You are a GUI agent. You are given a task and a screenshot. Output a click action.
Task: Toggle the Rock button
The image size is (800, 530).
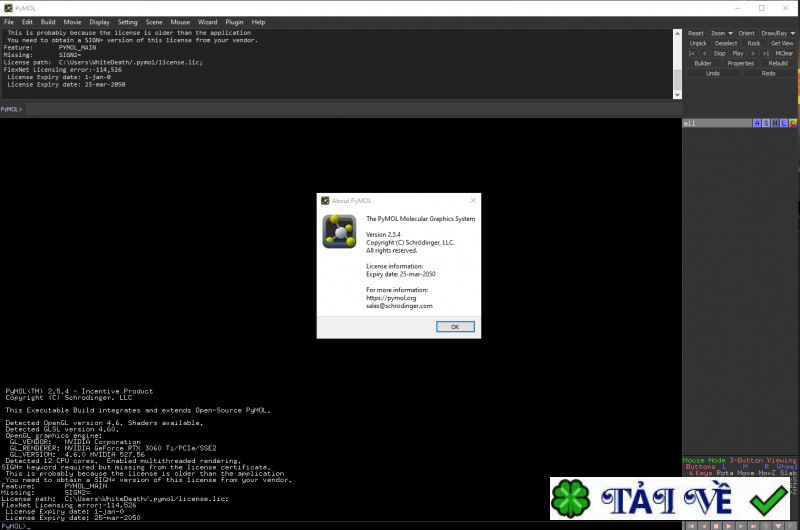(x=754, y=43)
